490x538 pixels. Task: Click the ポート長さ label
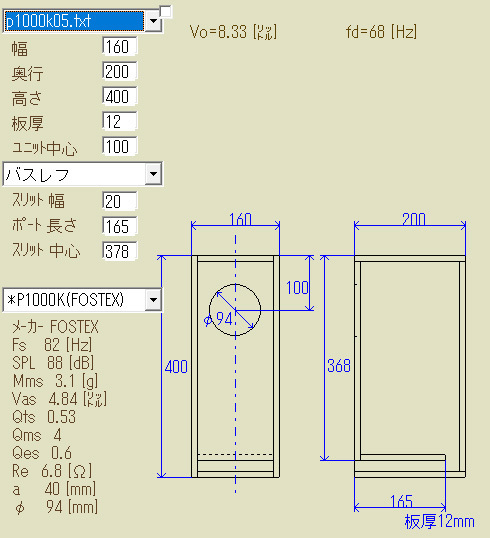tap(44, 225)
